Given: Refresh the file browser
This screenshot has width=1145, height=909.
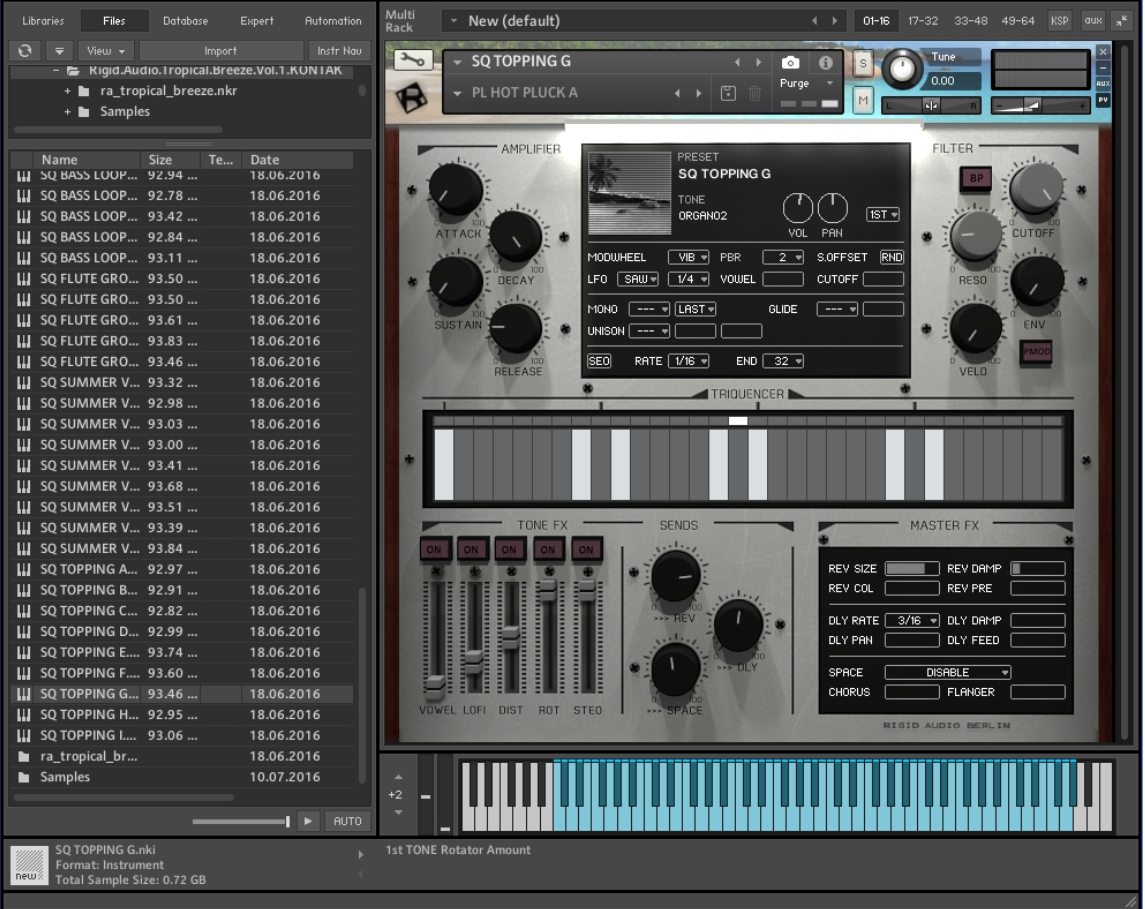Looking at the screenshot, I should click(x=25, y=50).
